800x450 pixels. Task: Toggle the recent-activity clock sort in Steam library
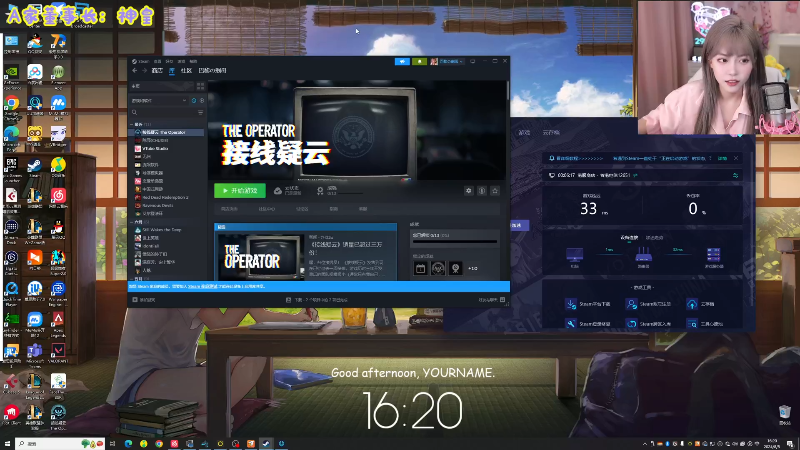[194, 101]
